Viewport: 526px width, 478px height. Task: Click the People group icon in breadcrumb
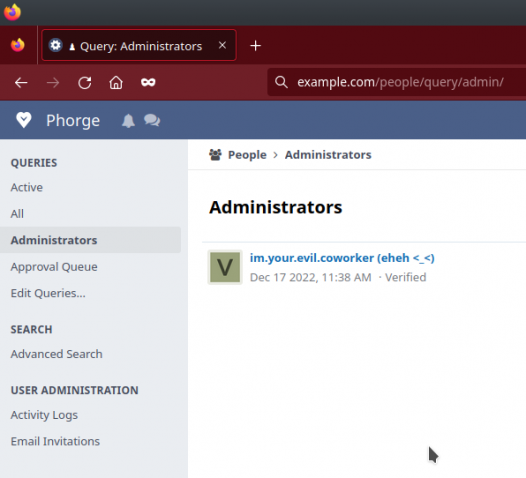coord(215,155)
